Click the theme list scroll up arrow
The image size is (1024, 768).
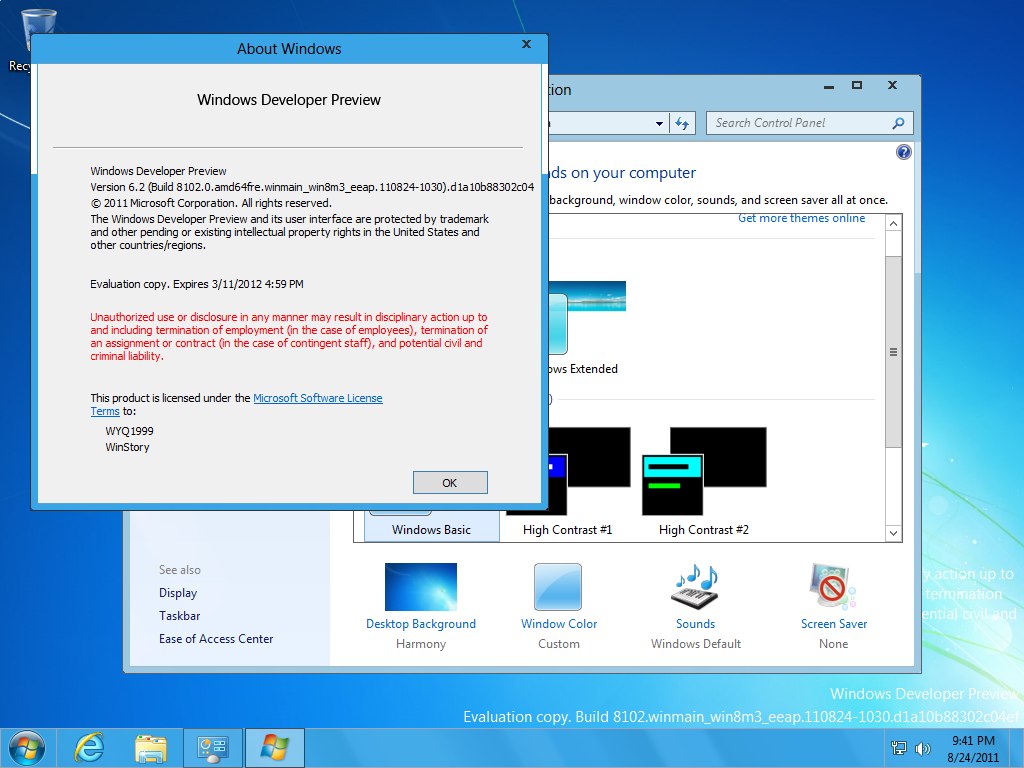click(893, 223)
